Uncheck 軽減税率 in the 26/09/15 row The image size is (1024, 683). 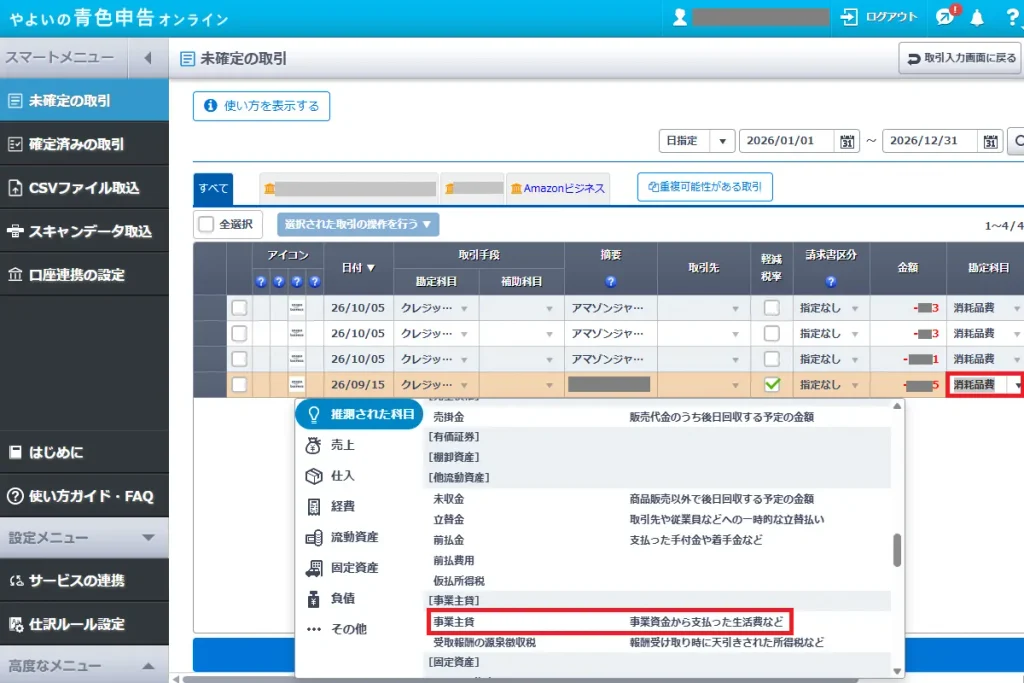pyautogui.click(x=772, y=384)
